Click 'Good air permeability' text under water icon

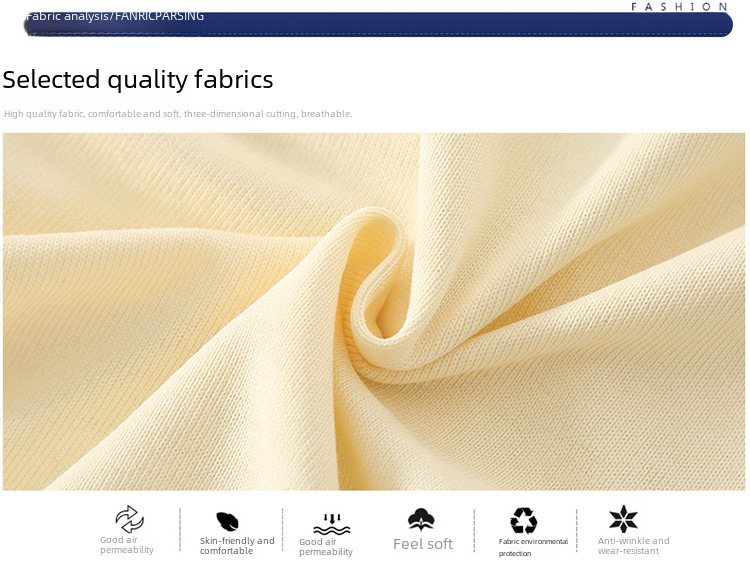point(326,547)
